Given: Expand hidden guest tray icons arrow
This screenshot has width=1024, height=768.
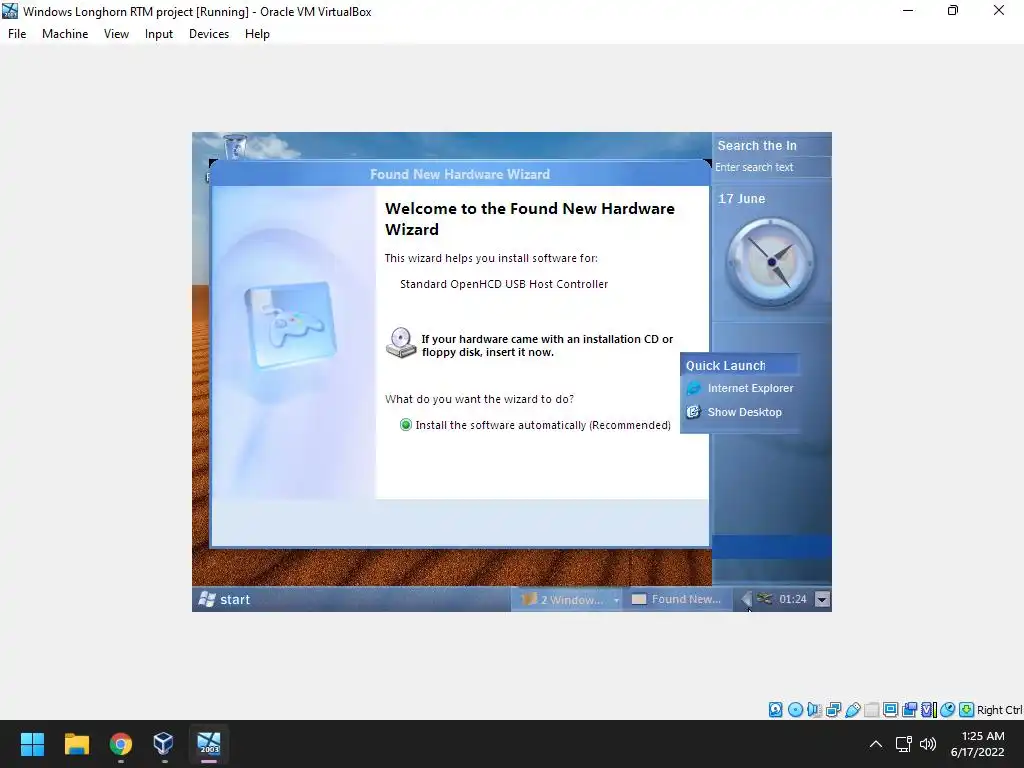Looking at the screenshot, I should click(746, 598).
